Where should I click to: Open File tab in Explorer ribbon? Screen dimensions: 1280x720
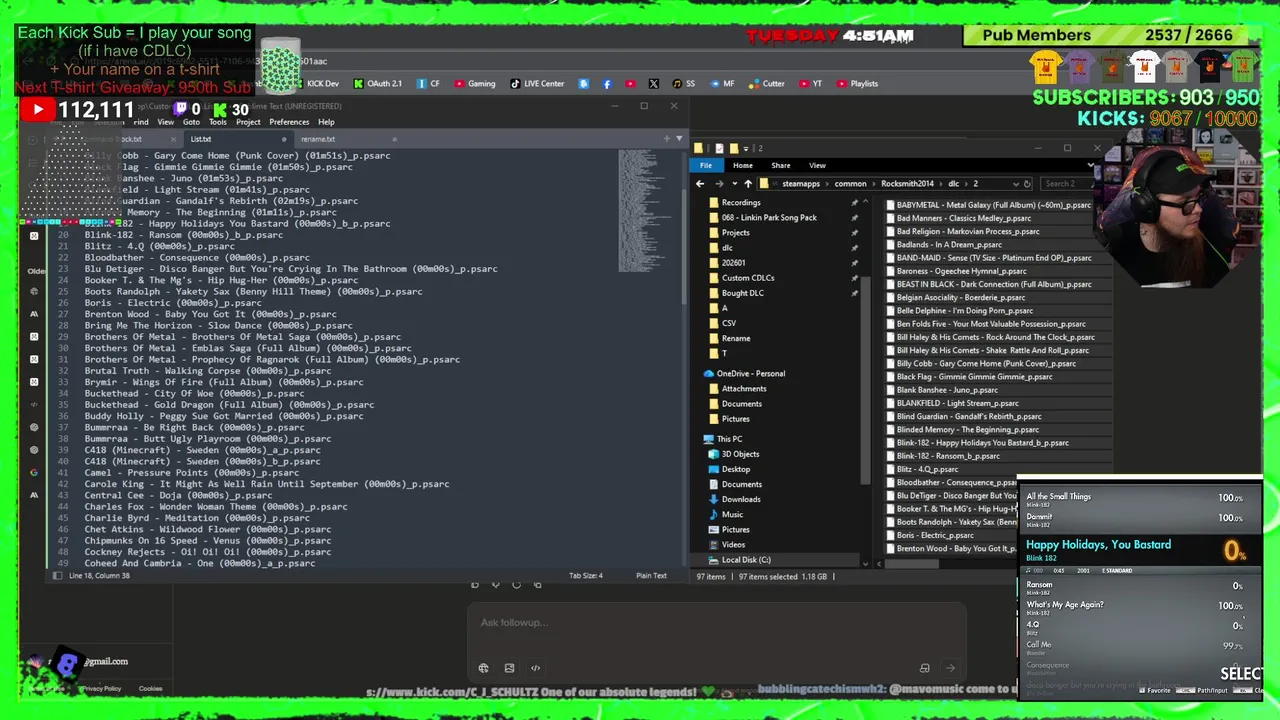(706, 165)
